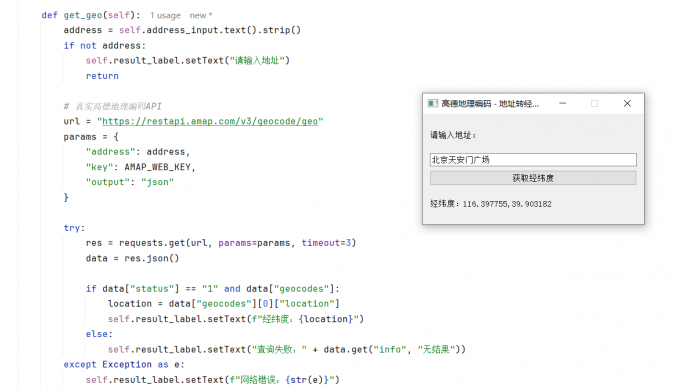680x389 pixels.
Task: Click the window title 高德地理编码 - 地址转经...
Action: point(490,104)
